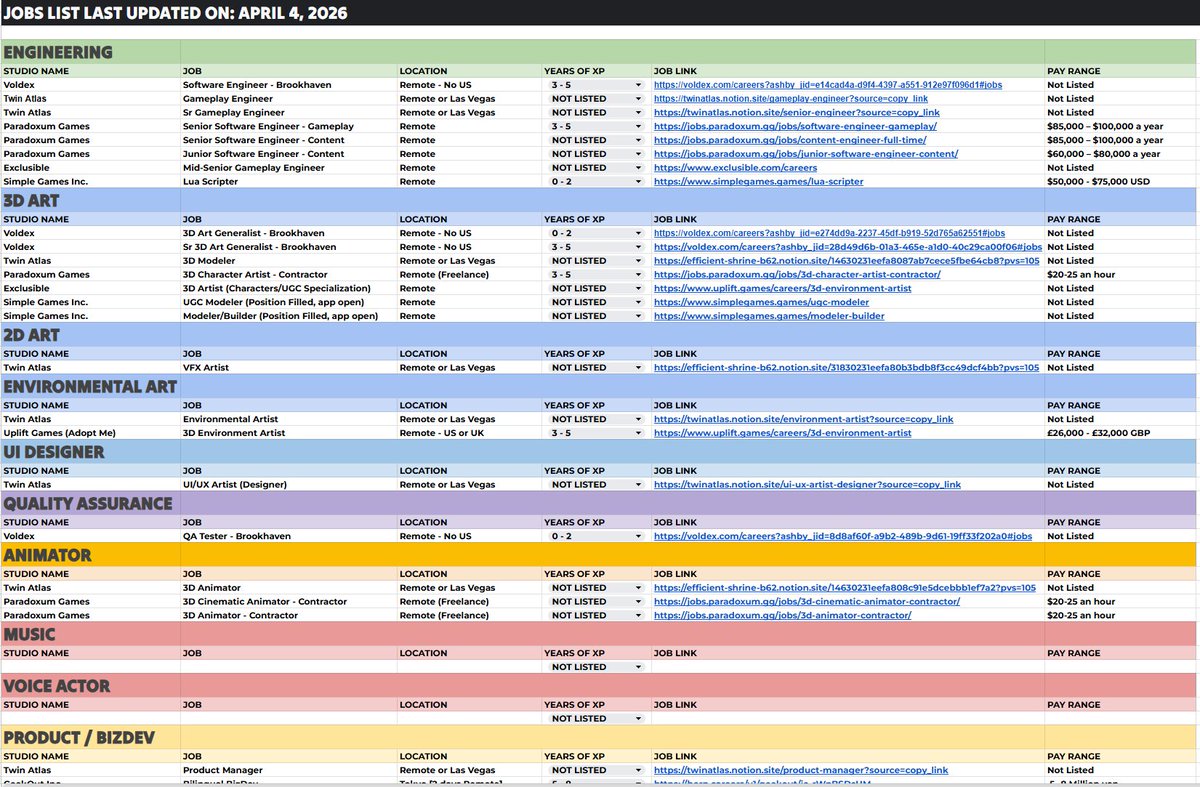Select the ENGINEERING section header
The image size is (1200, 787).
coord(57,52)
